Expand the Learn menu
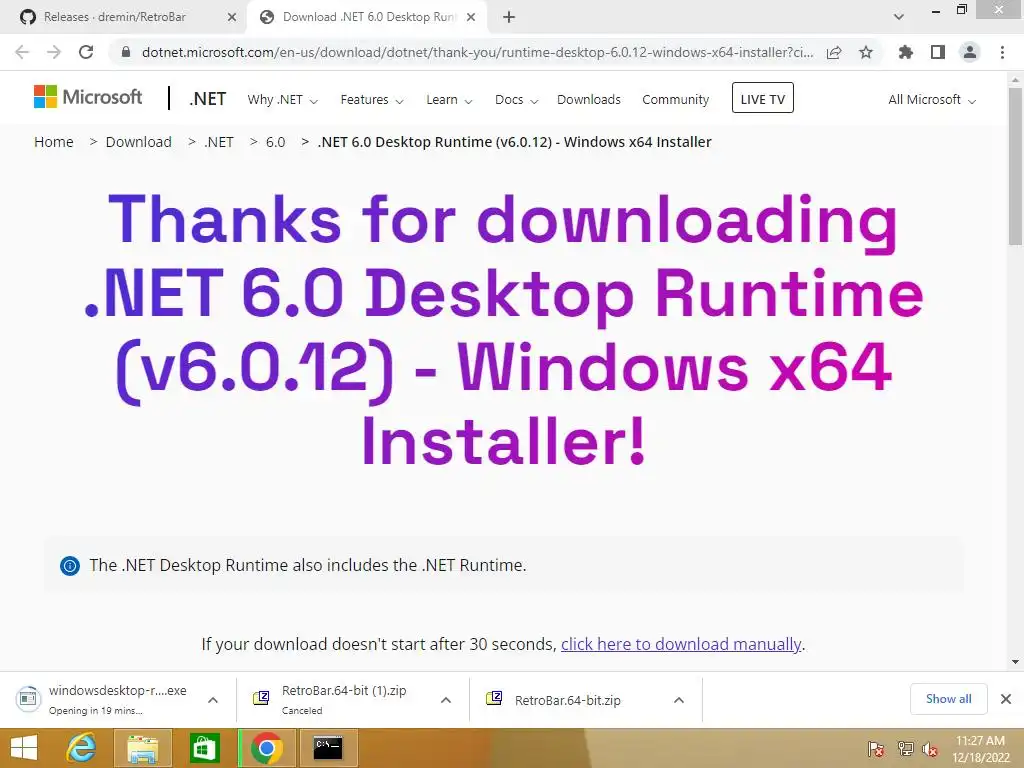1024x768 pixels. (x=449, y=100)
